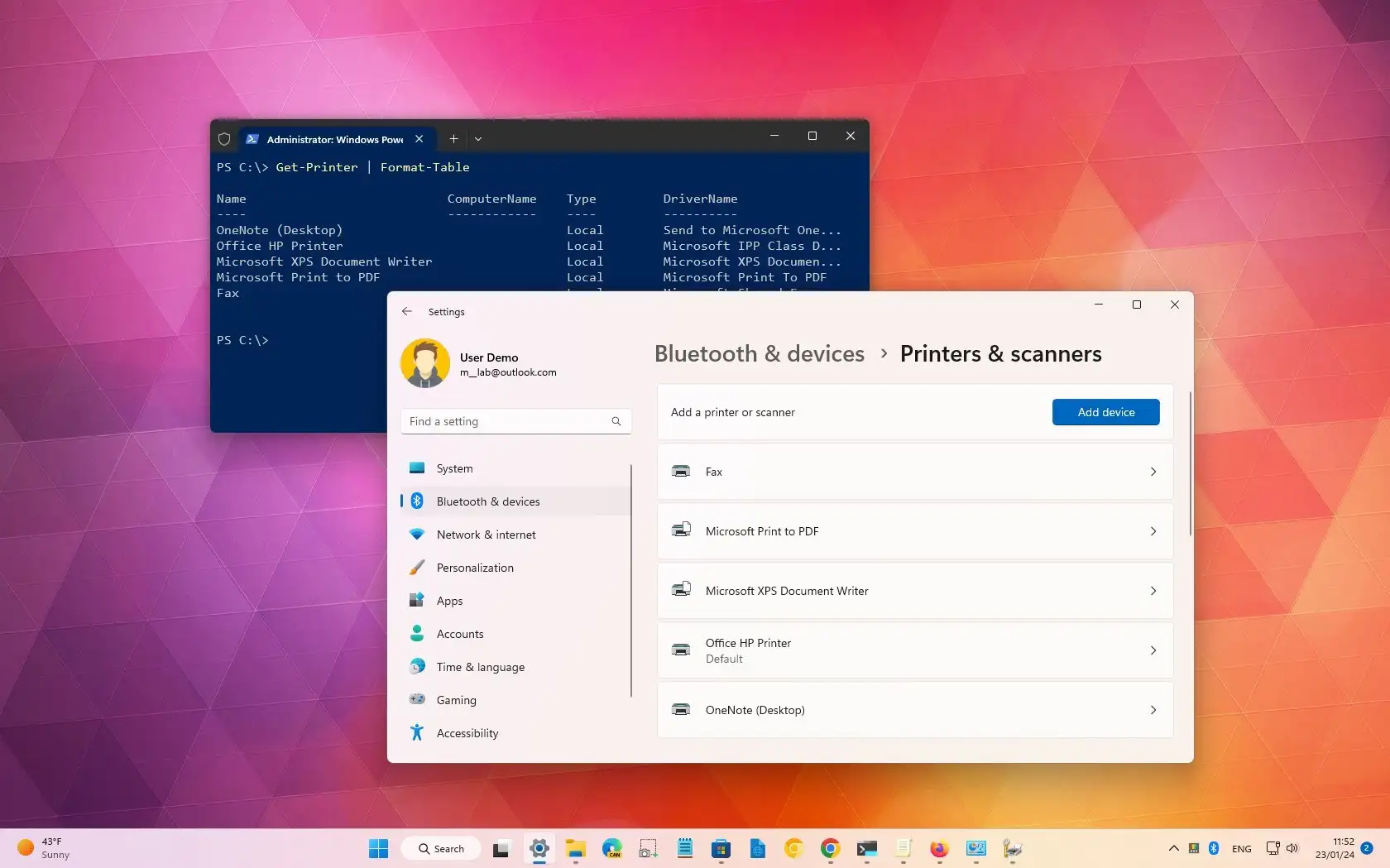Image resolution: width=1390 pixels, height=868 pixels.
Task: Open Network & internet settings
Action: tap(486, 534)
